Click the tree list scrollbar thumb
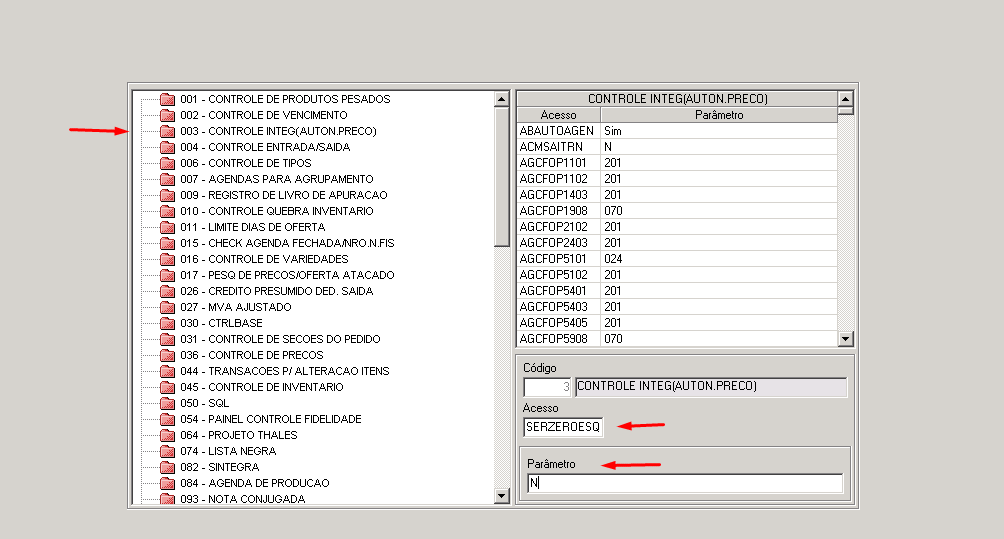This screenshot has width=1004, height=539. tap(501, 177)
